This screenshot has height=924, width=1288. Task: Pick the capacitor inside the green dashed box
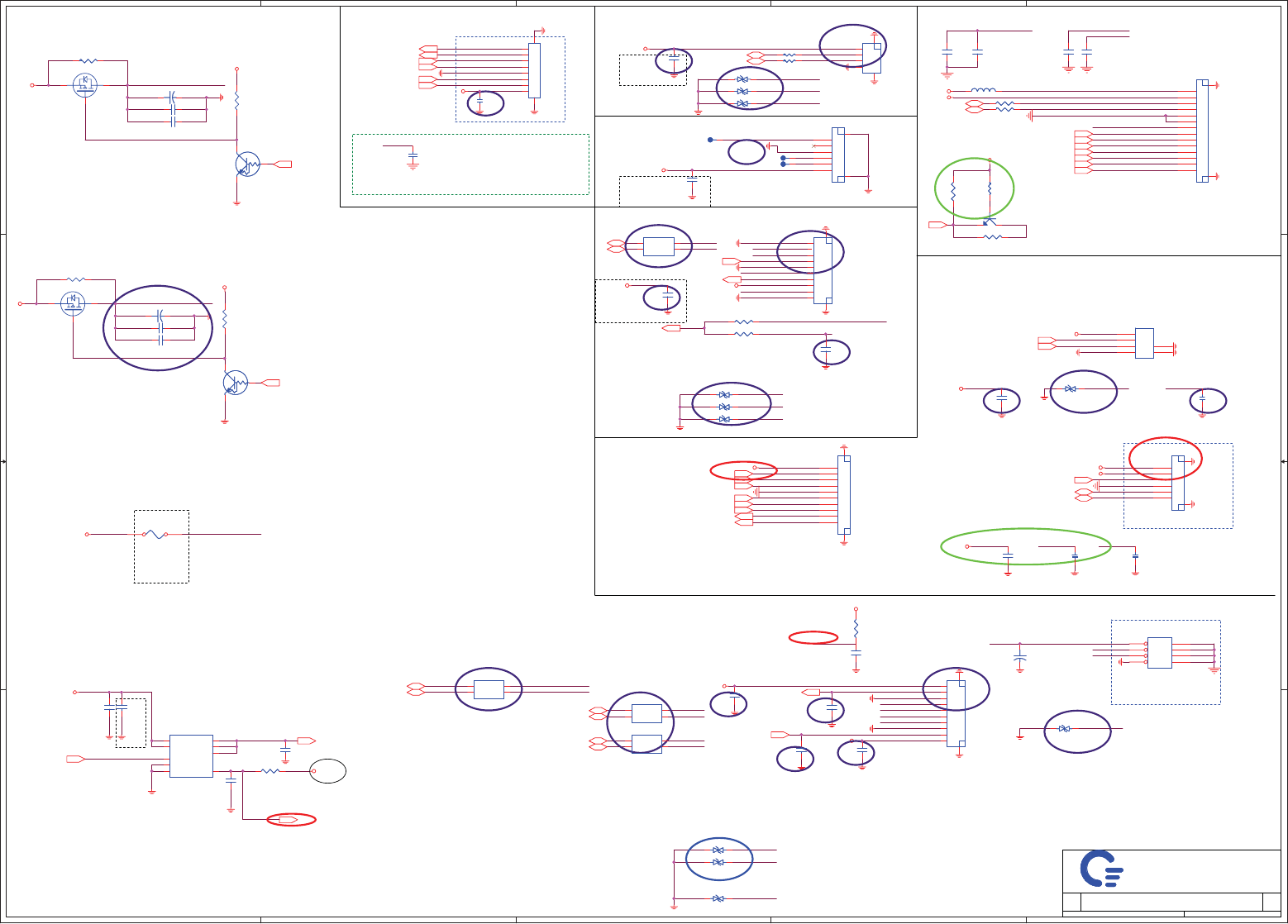pyautogui.click(x=413, y=155)
